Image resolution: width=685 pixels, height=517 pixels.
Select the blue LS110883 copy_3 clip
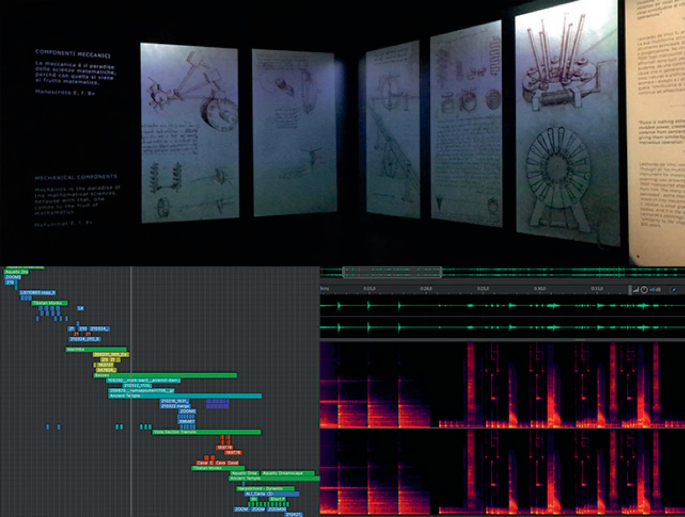click(38, 292)
